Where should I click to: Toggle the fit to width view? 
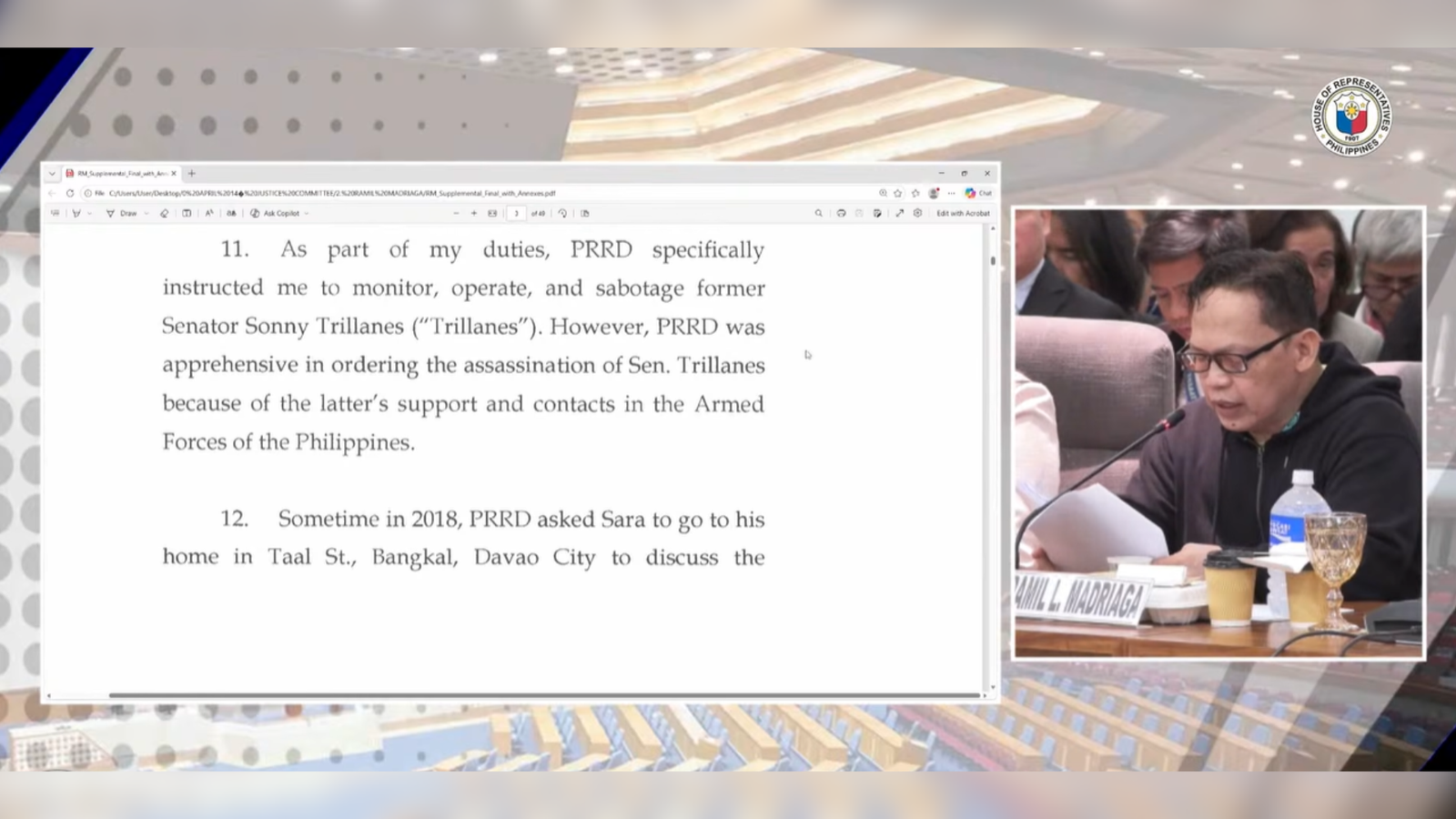492,213
